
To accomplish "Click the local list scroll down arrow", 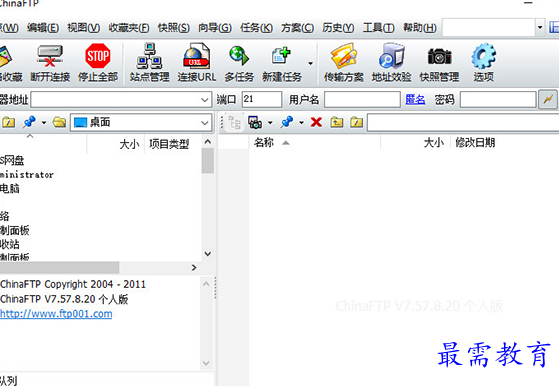I will [208, 254].
